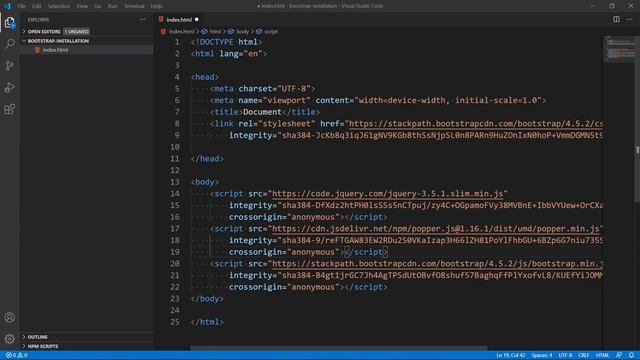Click line number 13 in the gutter
640x360 pixels.
click(175, 182)
